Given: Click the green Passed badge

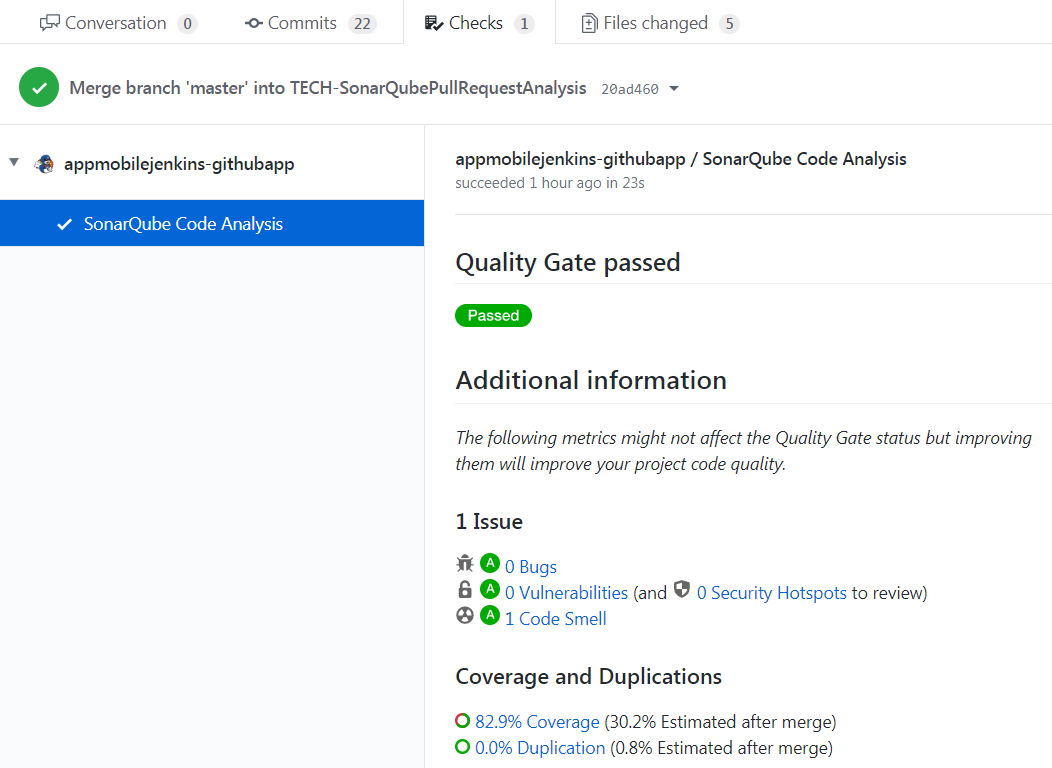Looking at the screenshot, I should [493, 315].
